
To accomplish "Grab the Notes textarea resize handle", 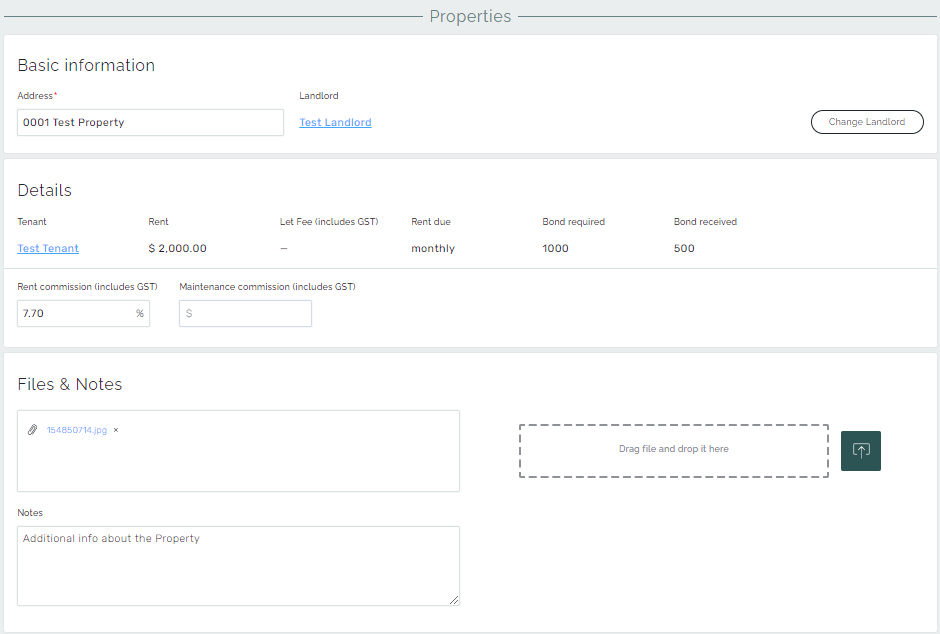I will pos(454,600).
